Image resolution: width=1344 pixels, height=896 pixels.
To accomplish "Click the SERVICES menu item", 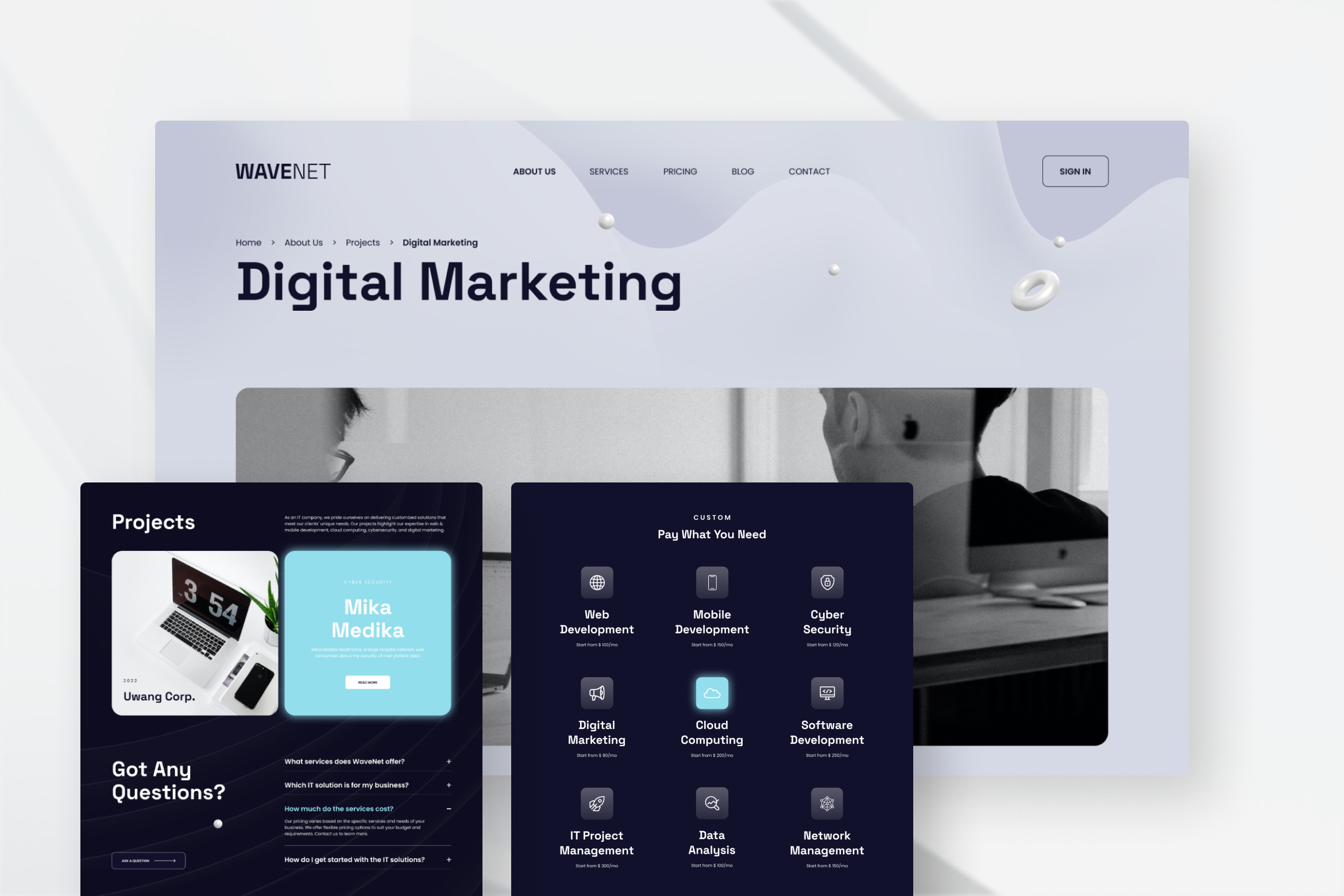I will 608,171.
